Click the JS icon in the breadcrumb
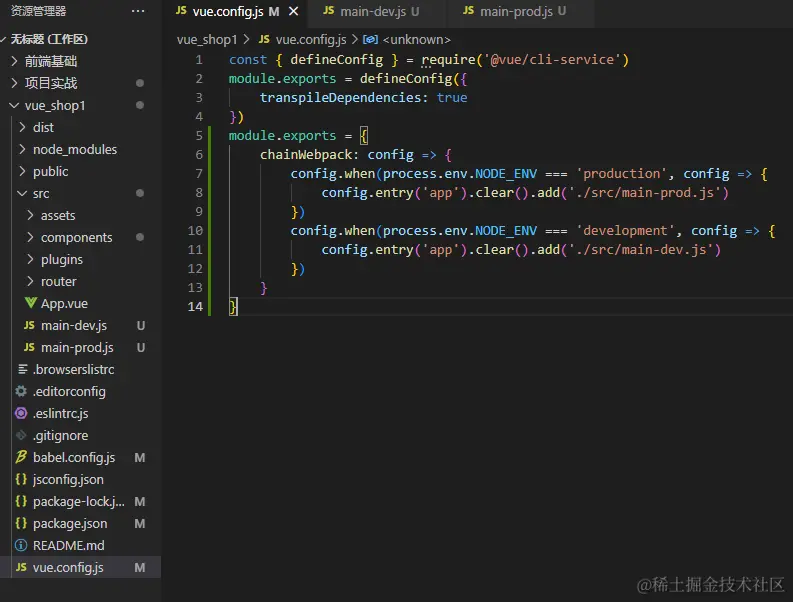The width and height of the screenshot is (793, 602). (x=264, y=39)
